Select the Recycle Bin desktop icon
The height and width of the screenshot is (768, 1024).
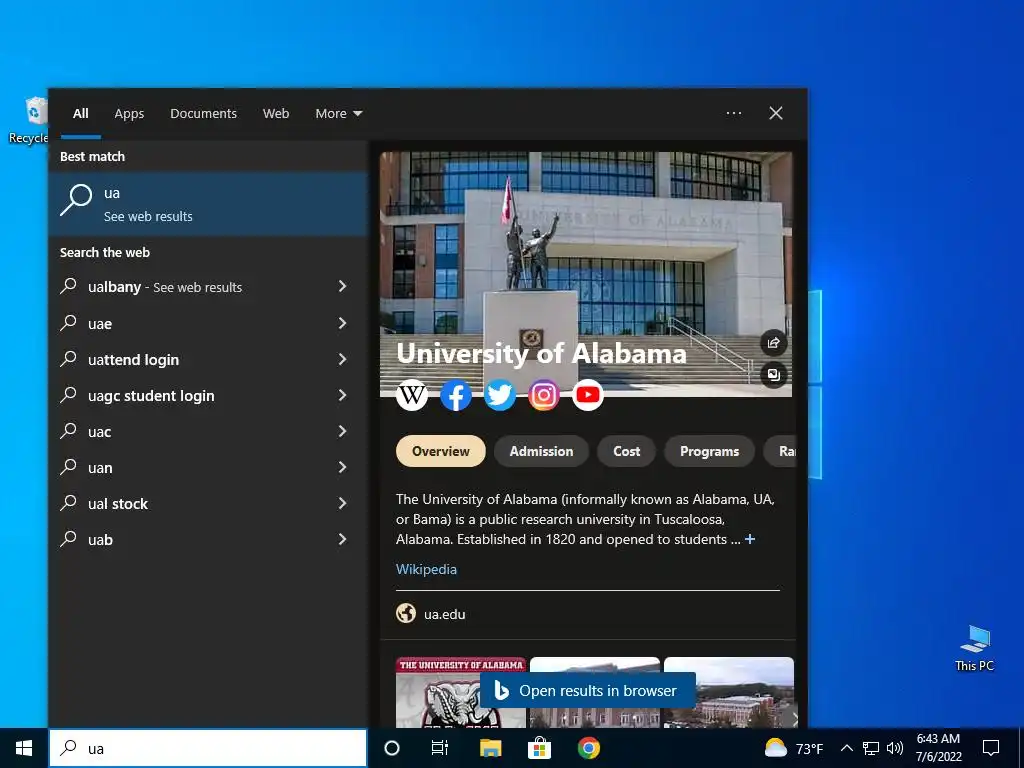coord(29,120)
